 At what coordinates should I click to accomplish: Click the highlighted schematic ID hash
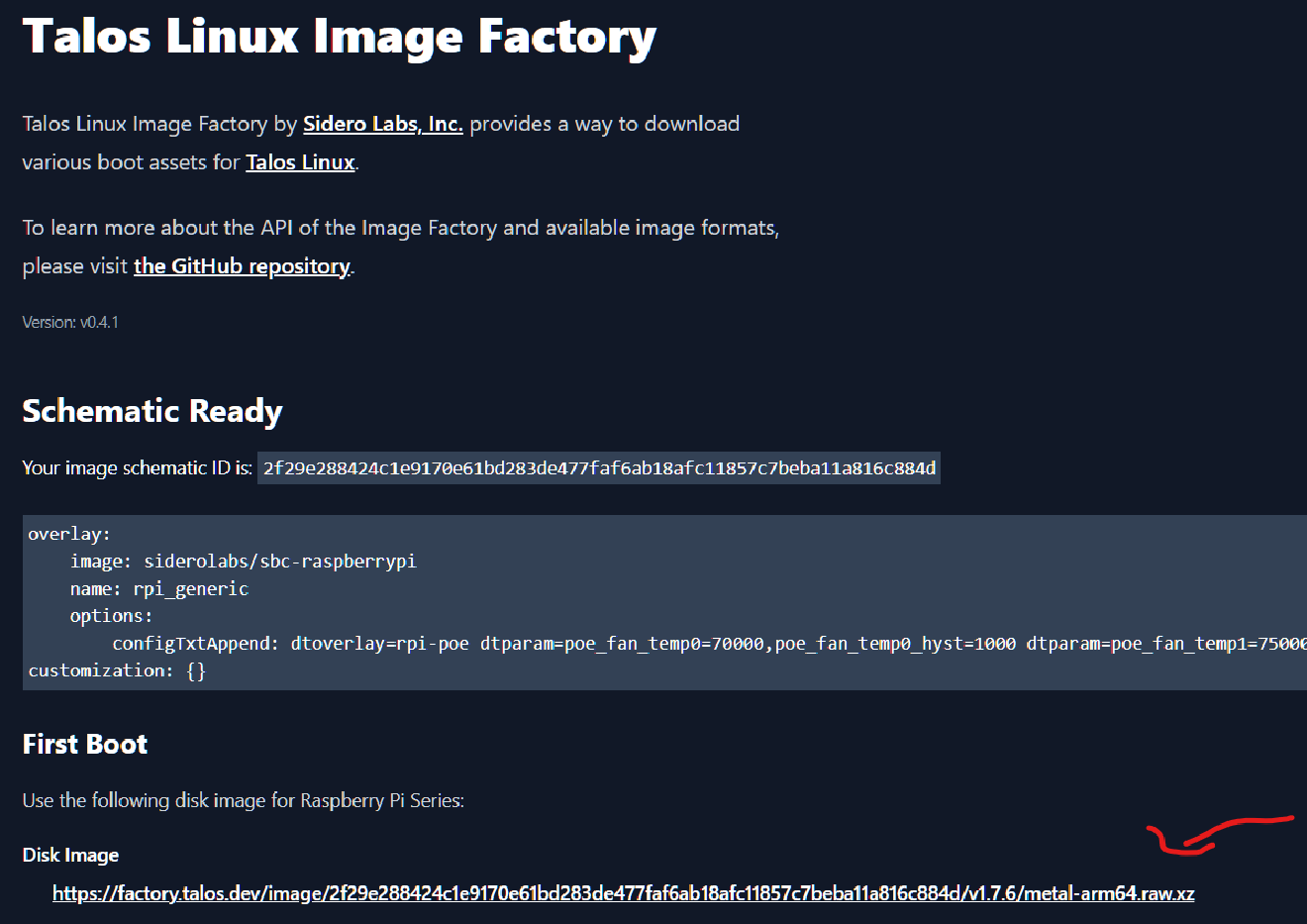point(598,468)
